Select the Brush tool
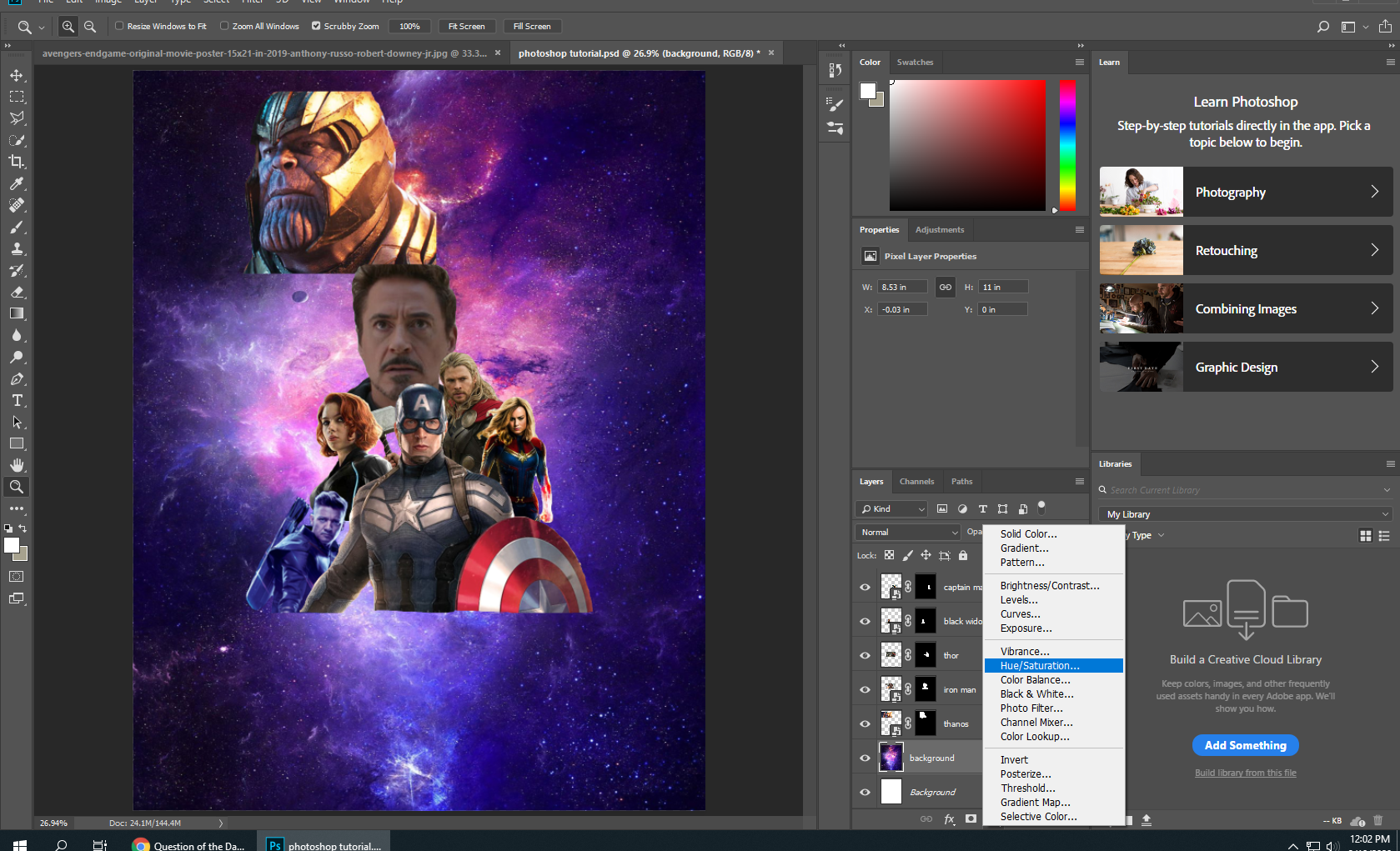 17,227
